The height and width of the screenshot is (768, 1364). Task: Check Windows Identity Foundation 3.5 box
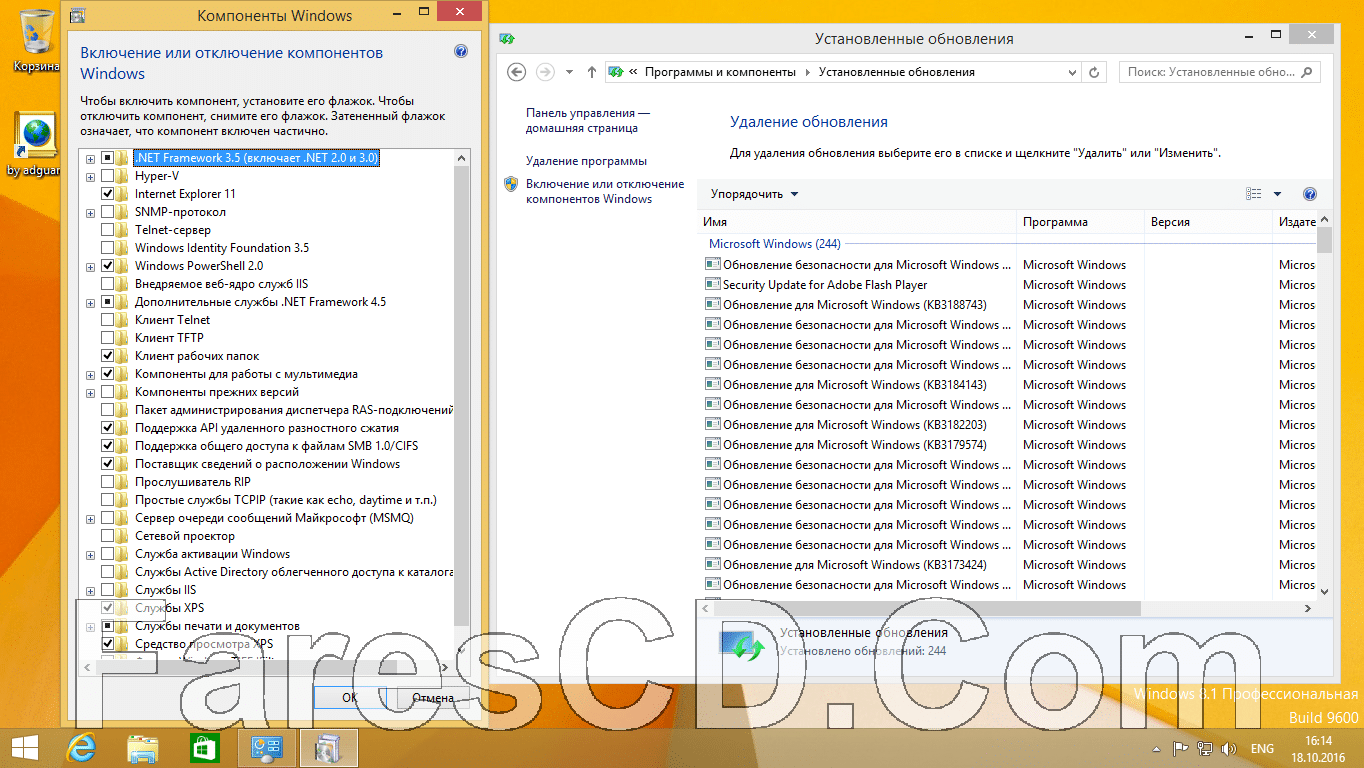pyautogui.click(x=107, y=248)
